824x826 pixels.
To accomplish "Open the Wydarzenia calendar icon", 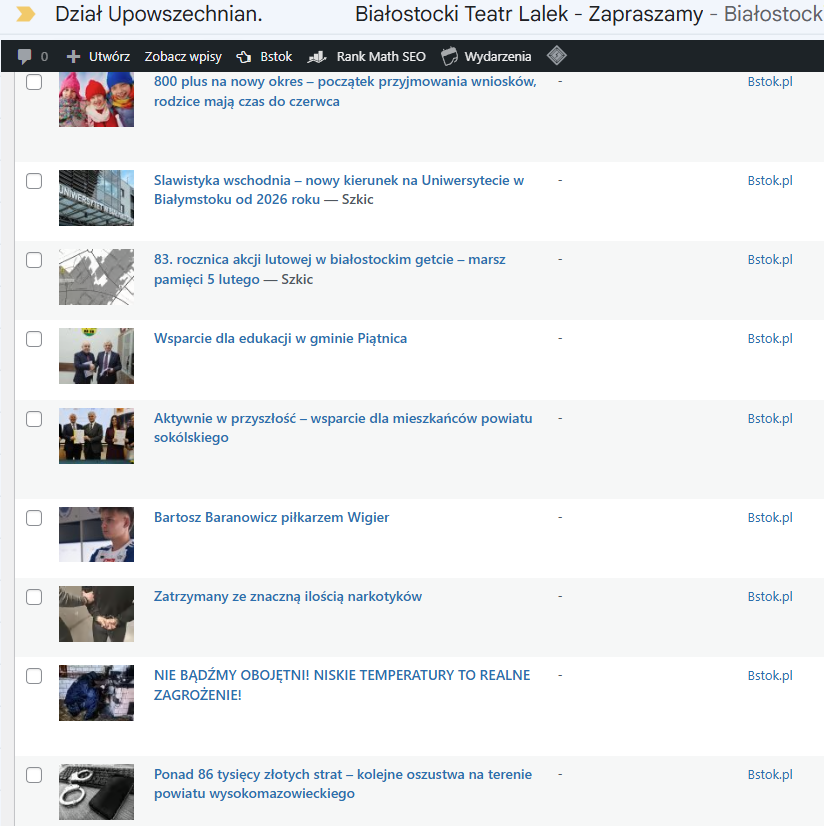I will [x=451, y=56].
